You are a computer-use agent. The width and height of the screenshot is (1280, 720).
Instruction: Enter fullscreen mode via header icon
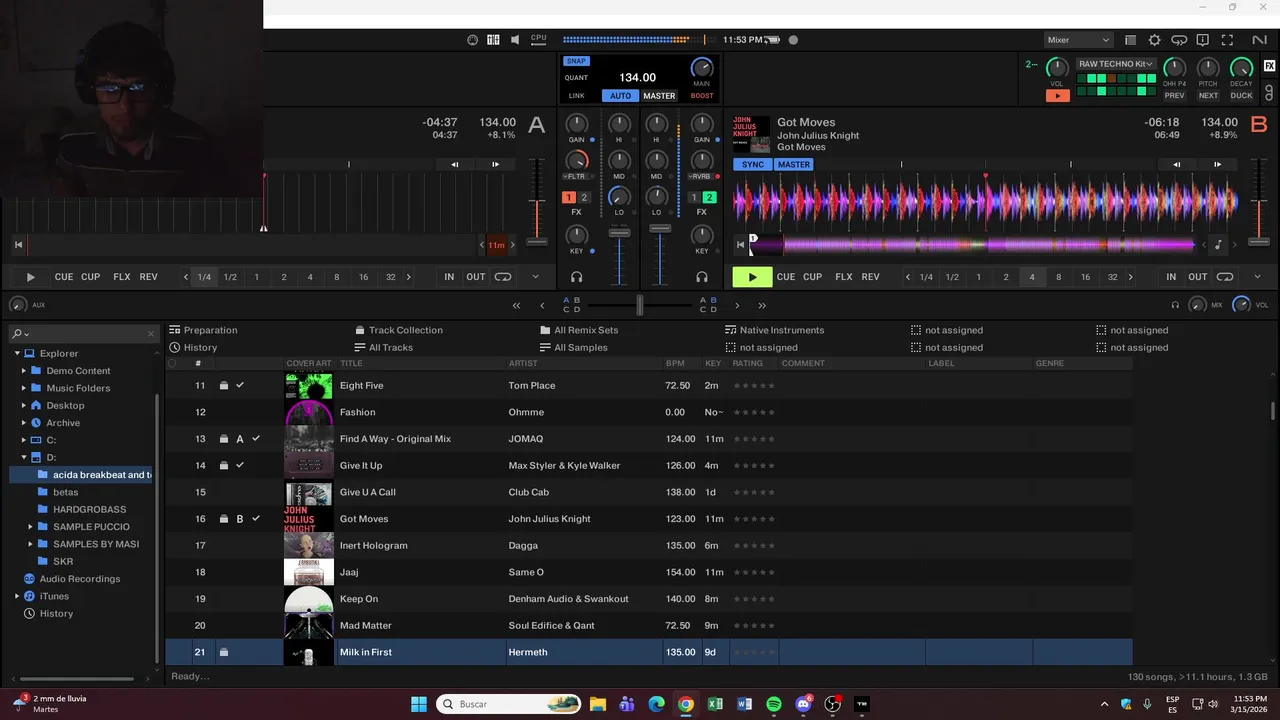1227,40
